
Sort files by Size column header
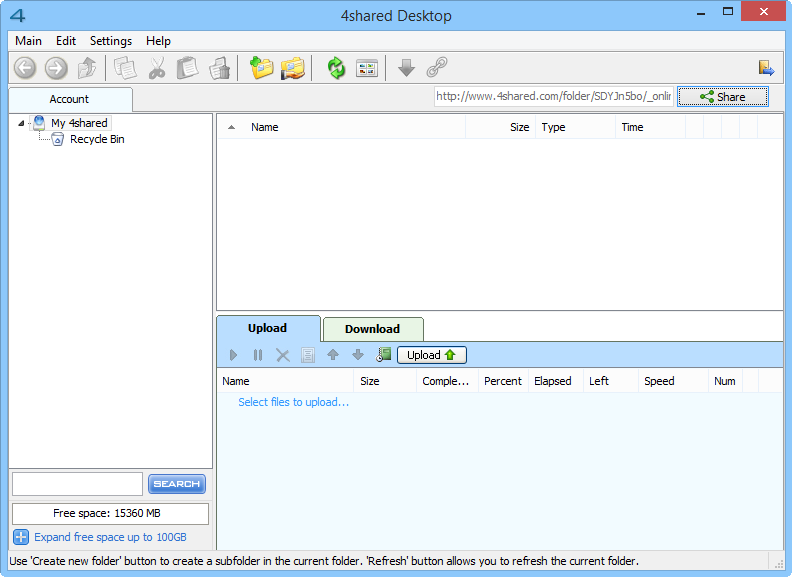coord(500,127)
